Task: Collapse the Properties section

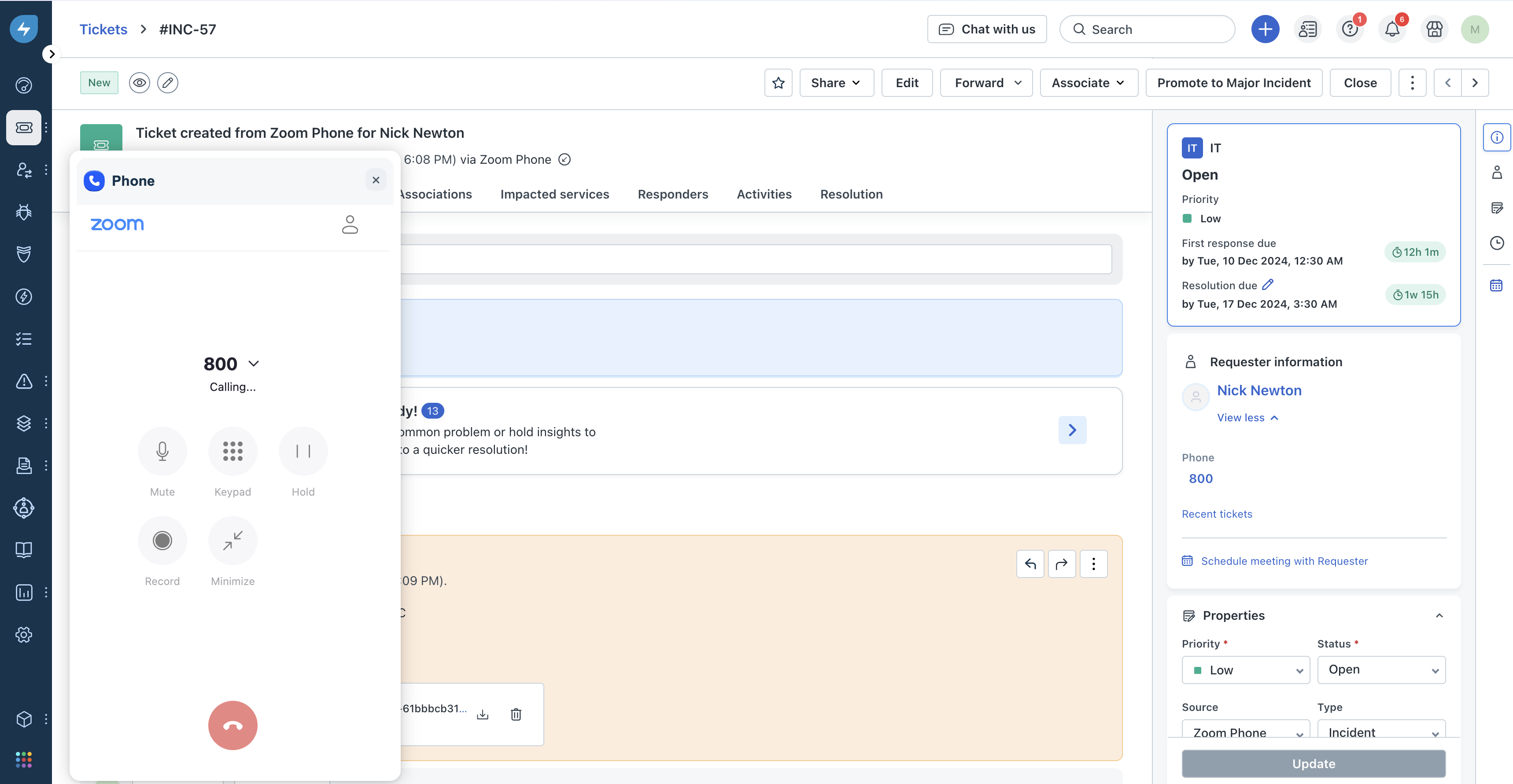Action: 1439,615
